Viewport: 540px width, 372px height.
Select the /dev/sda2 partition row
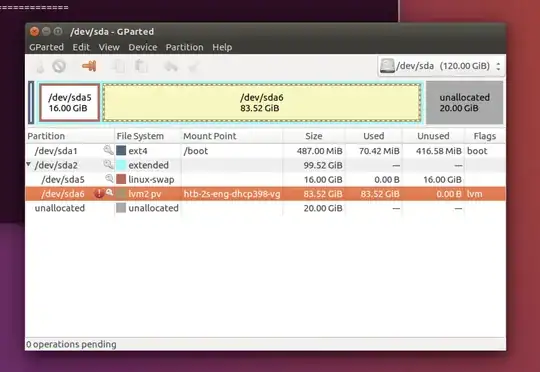[x=266, y=165]
